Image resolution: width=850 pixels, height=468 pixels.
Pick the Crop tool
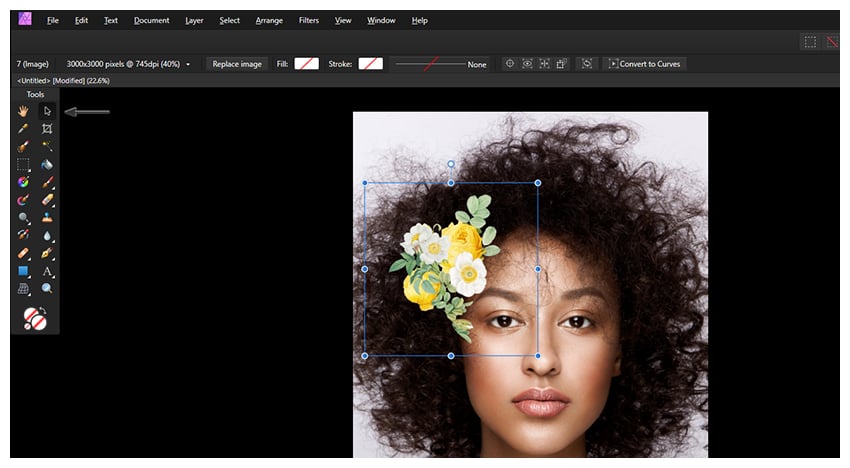47,129
